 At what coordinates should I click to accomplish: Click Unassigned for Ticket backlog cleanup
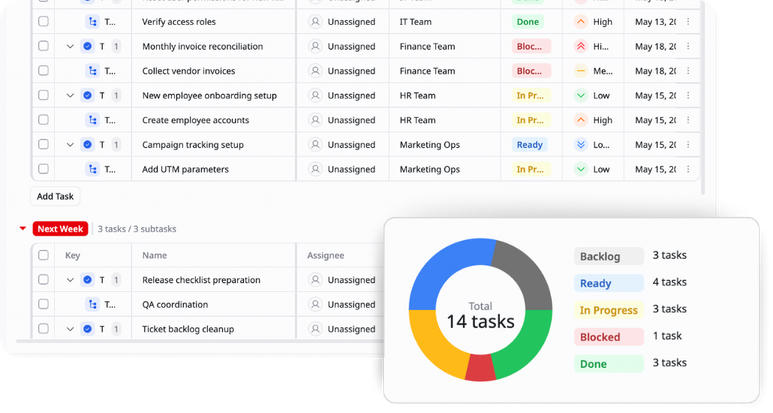tap(351, 329)
